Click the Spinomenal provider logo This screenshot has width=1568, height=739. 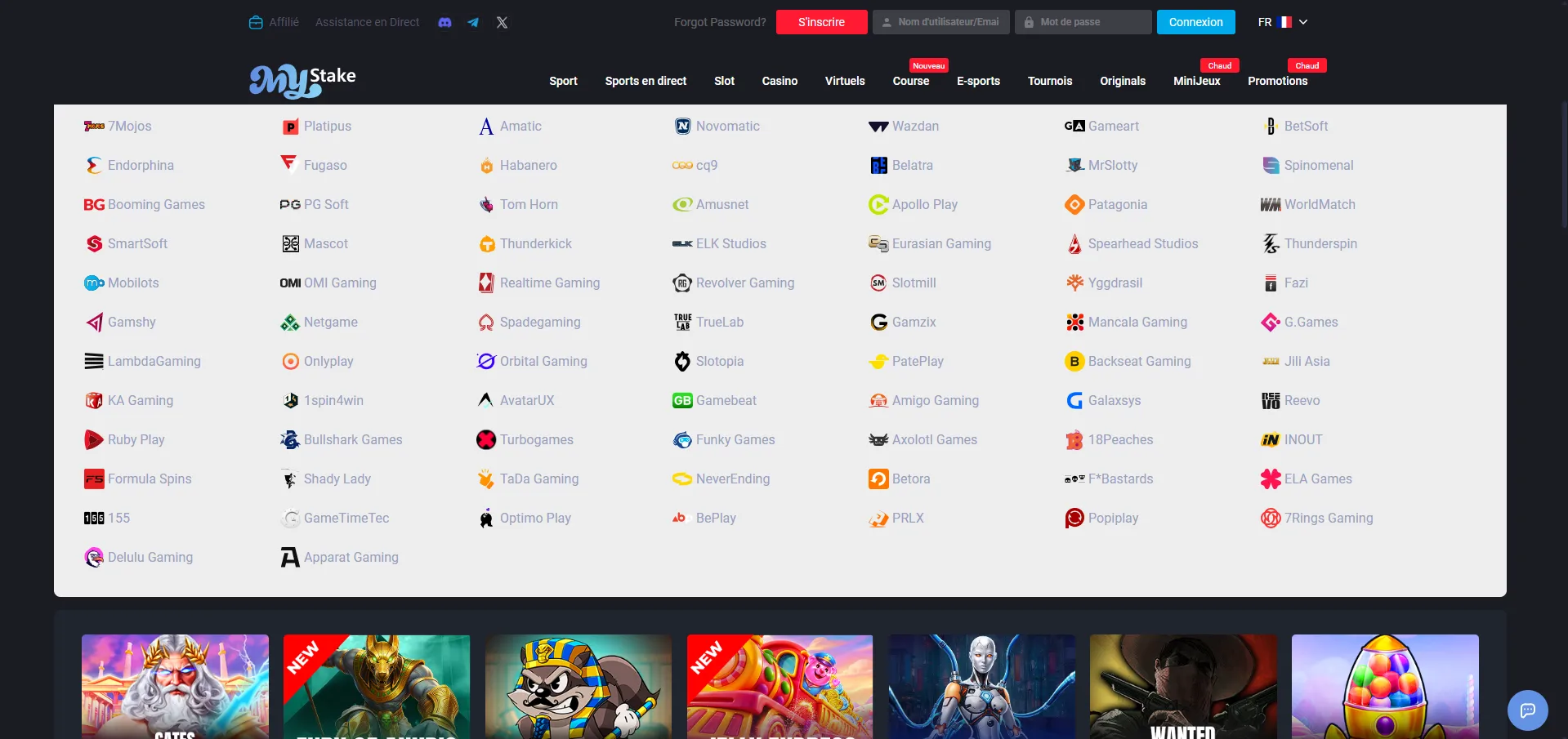pos(1271,165)
